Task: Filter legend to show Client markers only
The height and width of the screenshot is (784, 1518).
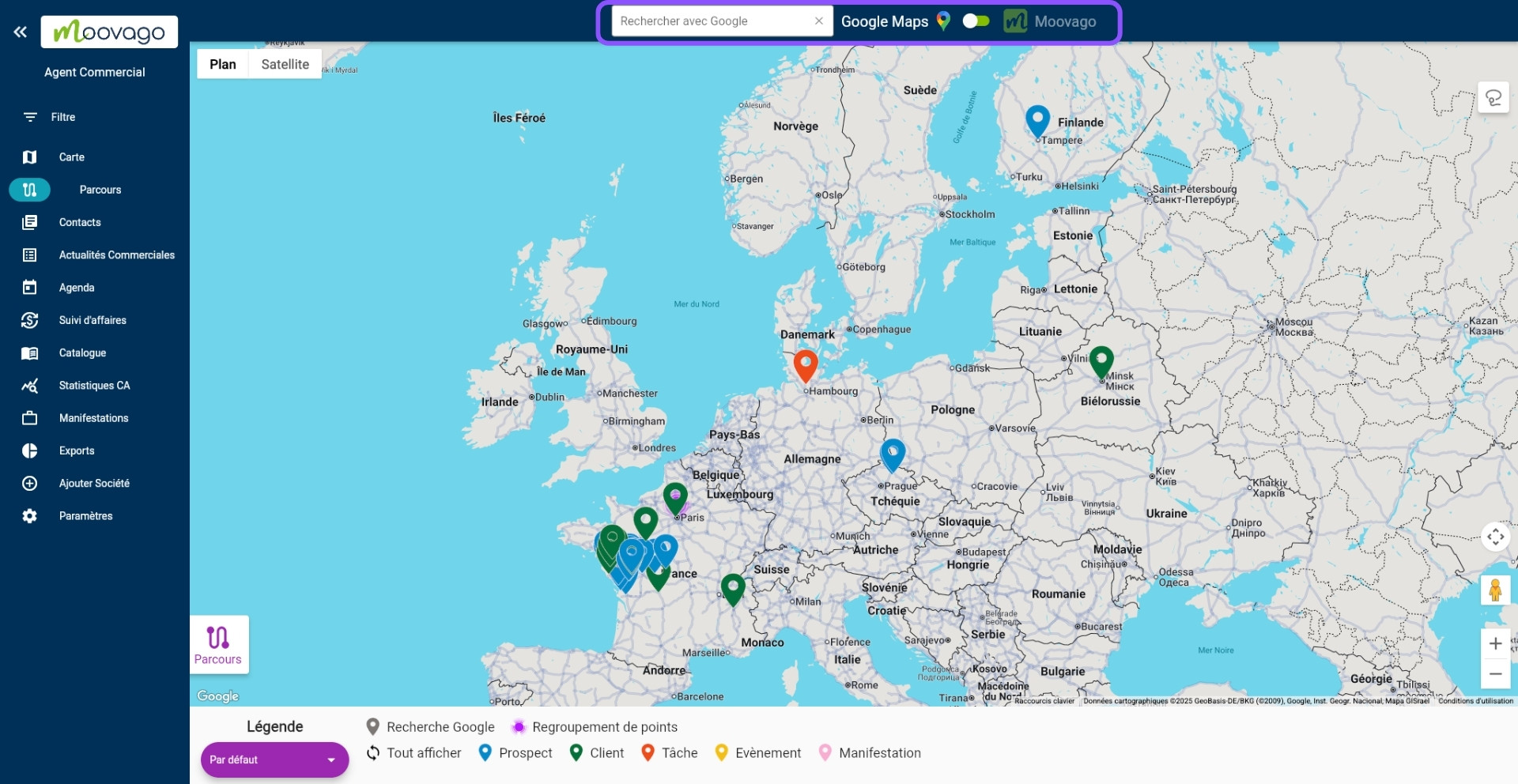Action: tap(597, 752)
